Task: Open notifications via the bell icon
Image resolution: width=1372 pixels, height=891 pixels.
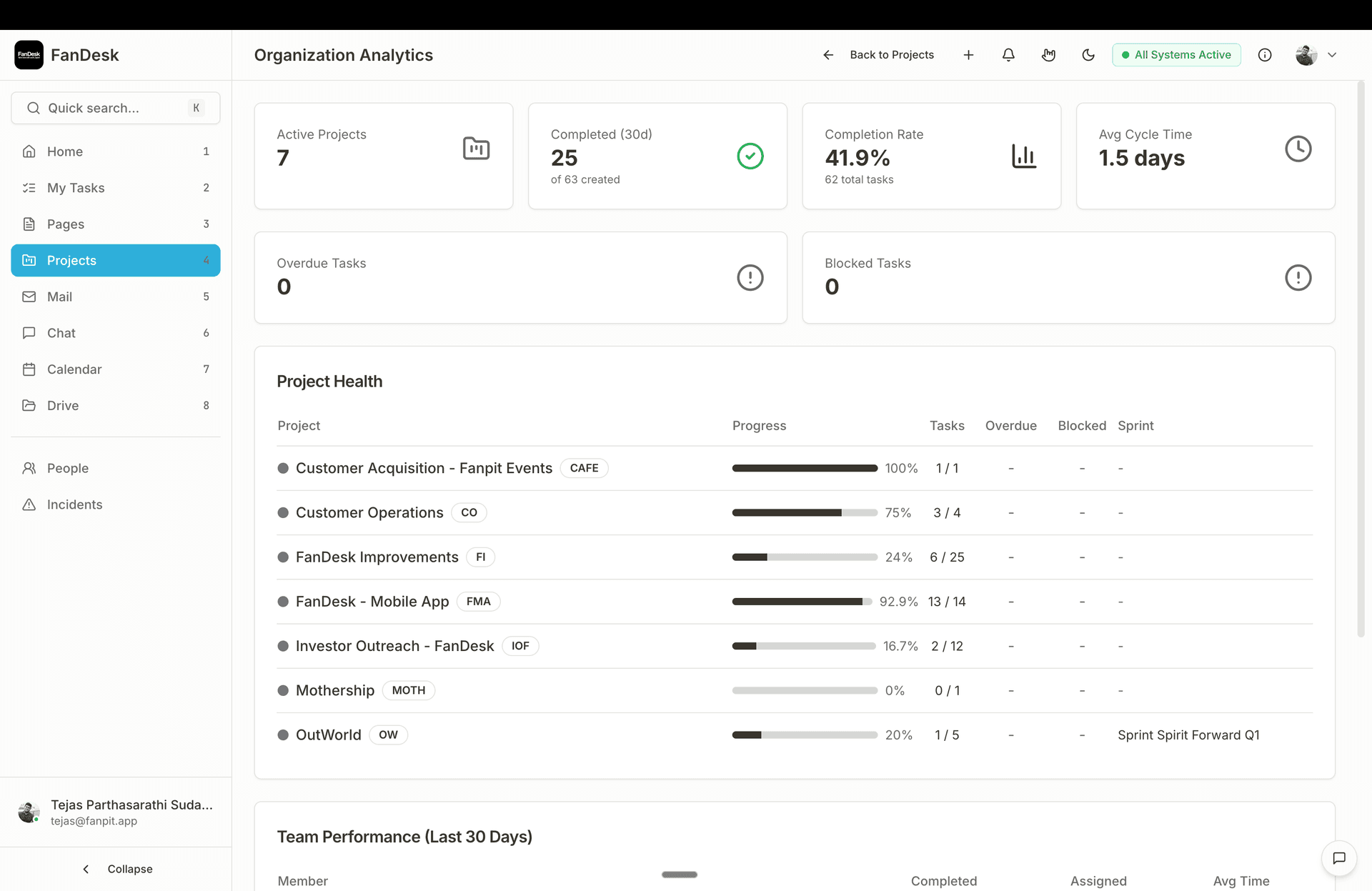Action: pyautogui.click(x=1008, y=54)
